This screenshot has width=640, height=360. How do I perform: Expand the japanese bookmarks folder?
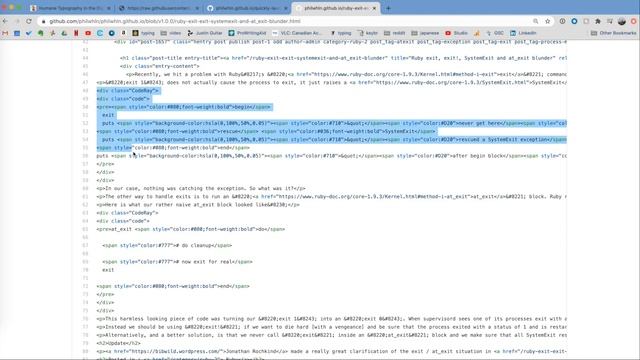[425, 33]
